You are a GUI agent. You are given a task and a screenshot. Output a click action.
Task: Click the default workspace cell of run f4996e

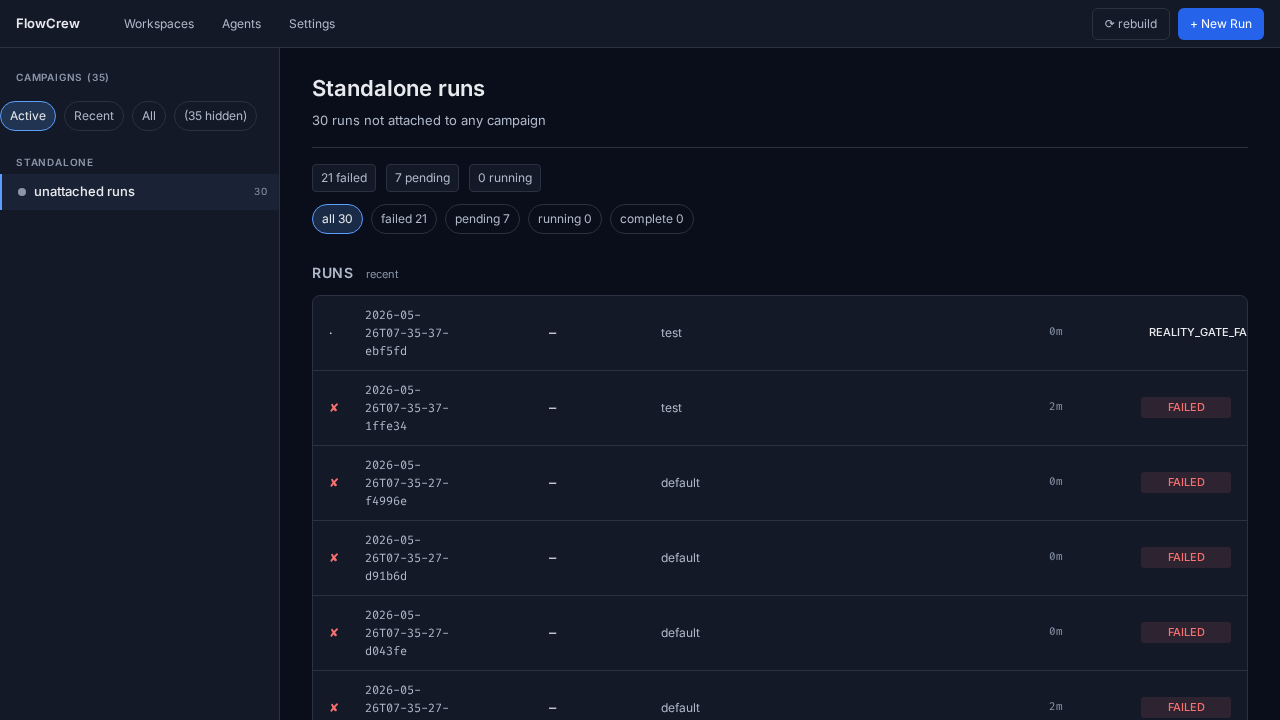point(680,483)
